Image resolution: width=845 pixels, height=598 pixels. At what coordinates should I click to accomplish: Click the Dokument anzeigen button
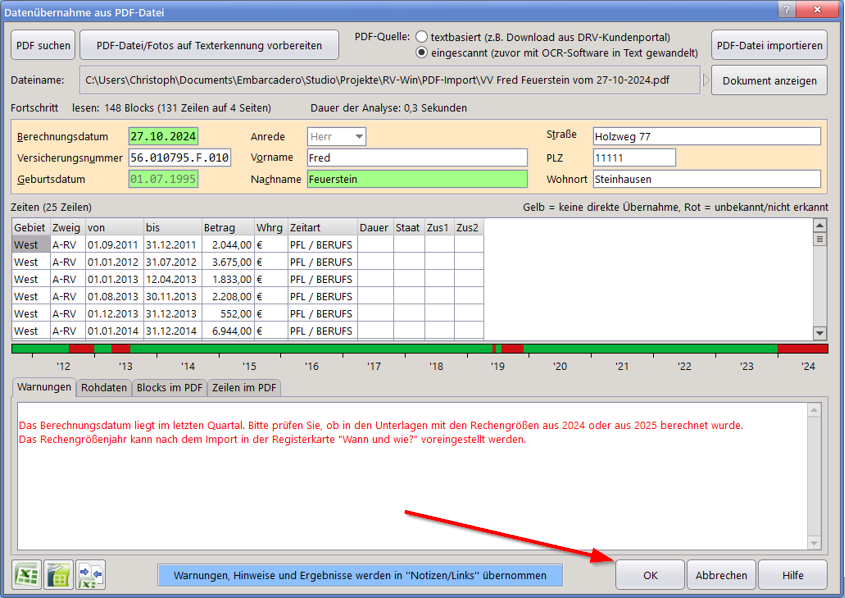coord(769,80)
